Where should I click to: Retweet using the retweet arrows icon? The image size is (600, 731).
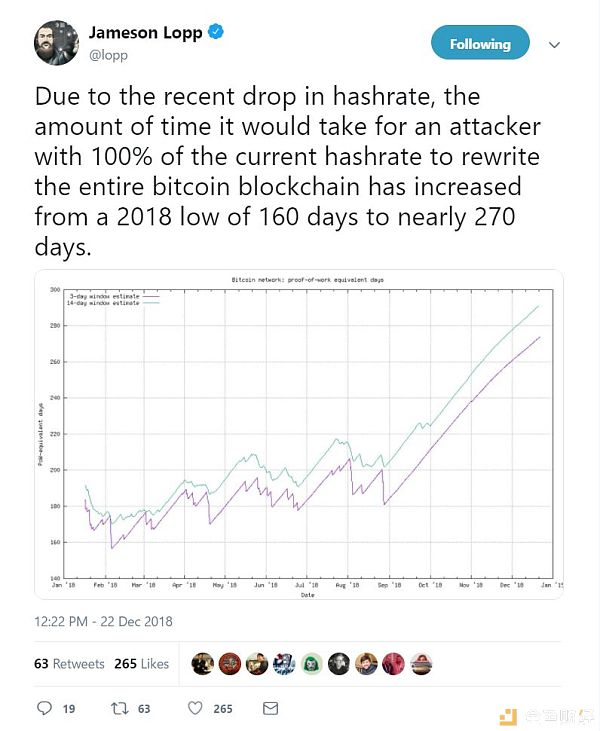tap(119, 709)
